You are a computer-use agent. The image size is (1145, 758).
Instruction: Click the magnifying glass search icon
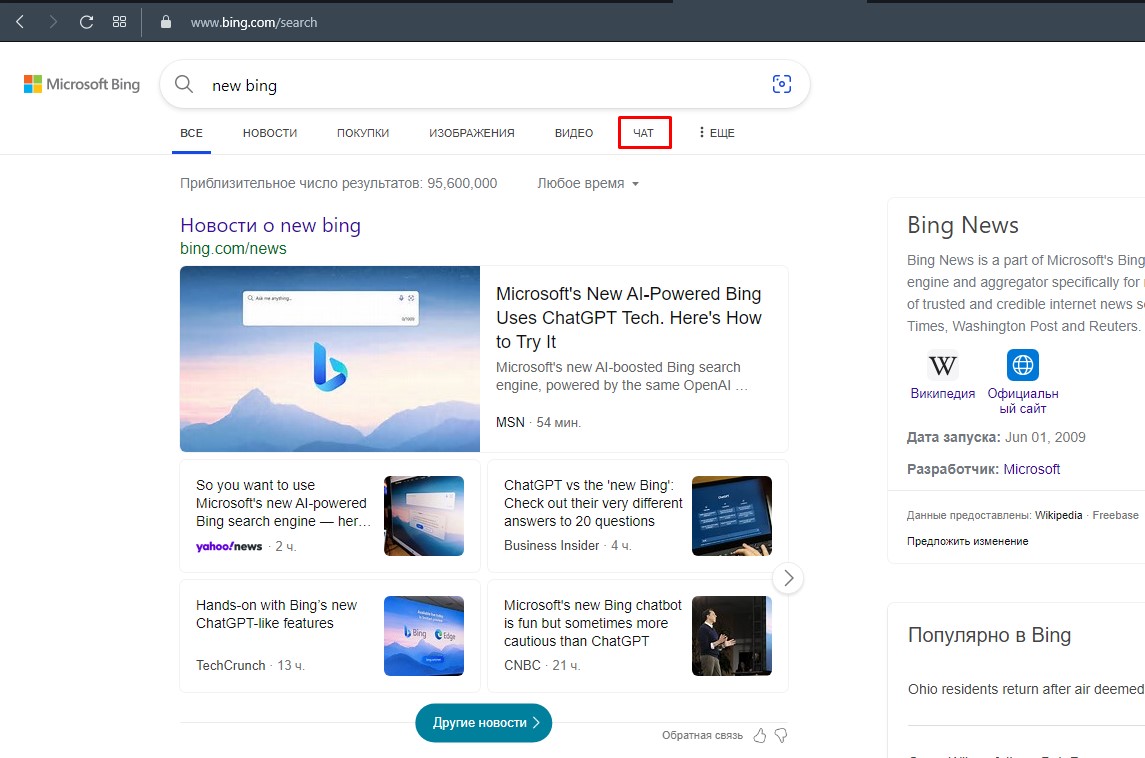coord(184,84)
